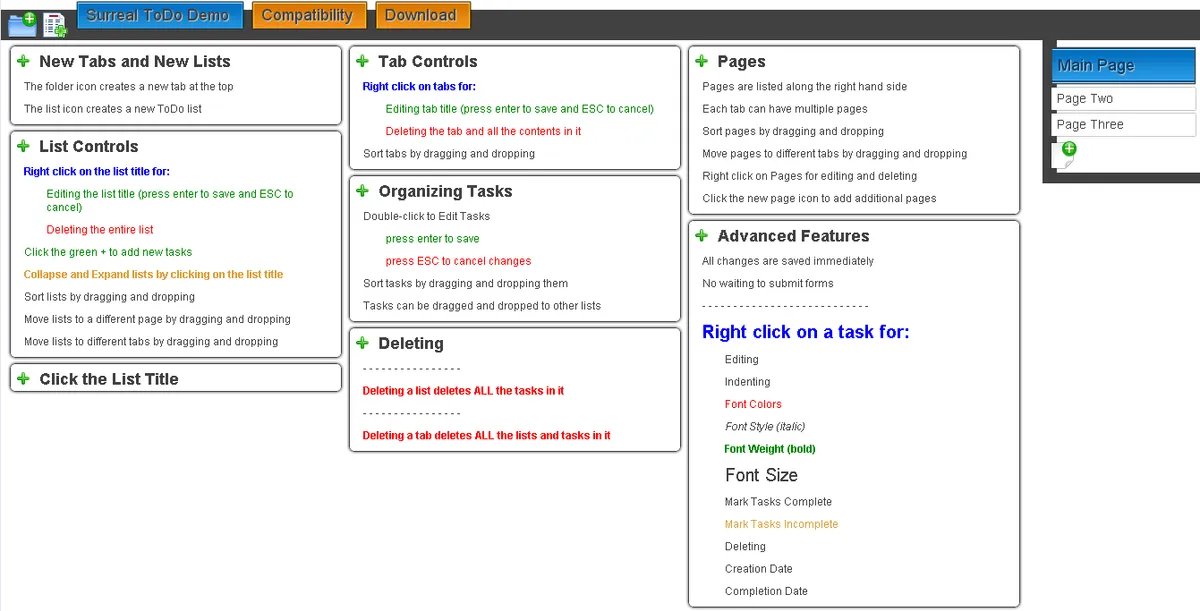Click the green plus on Tab Controls
The image size is (1200, 611).
tap(363, 60)
